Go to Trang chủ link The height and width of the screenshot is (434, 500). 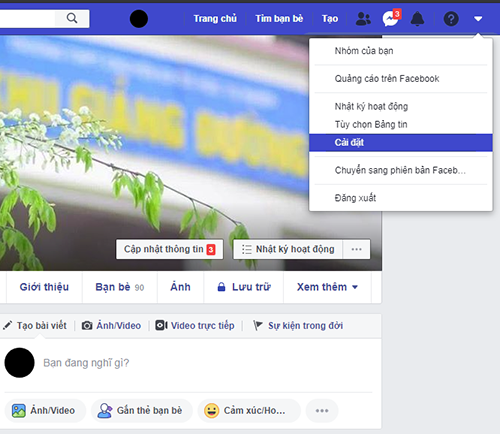point(215,19)
